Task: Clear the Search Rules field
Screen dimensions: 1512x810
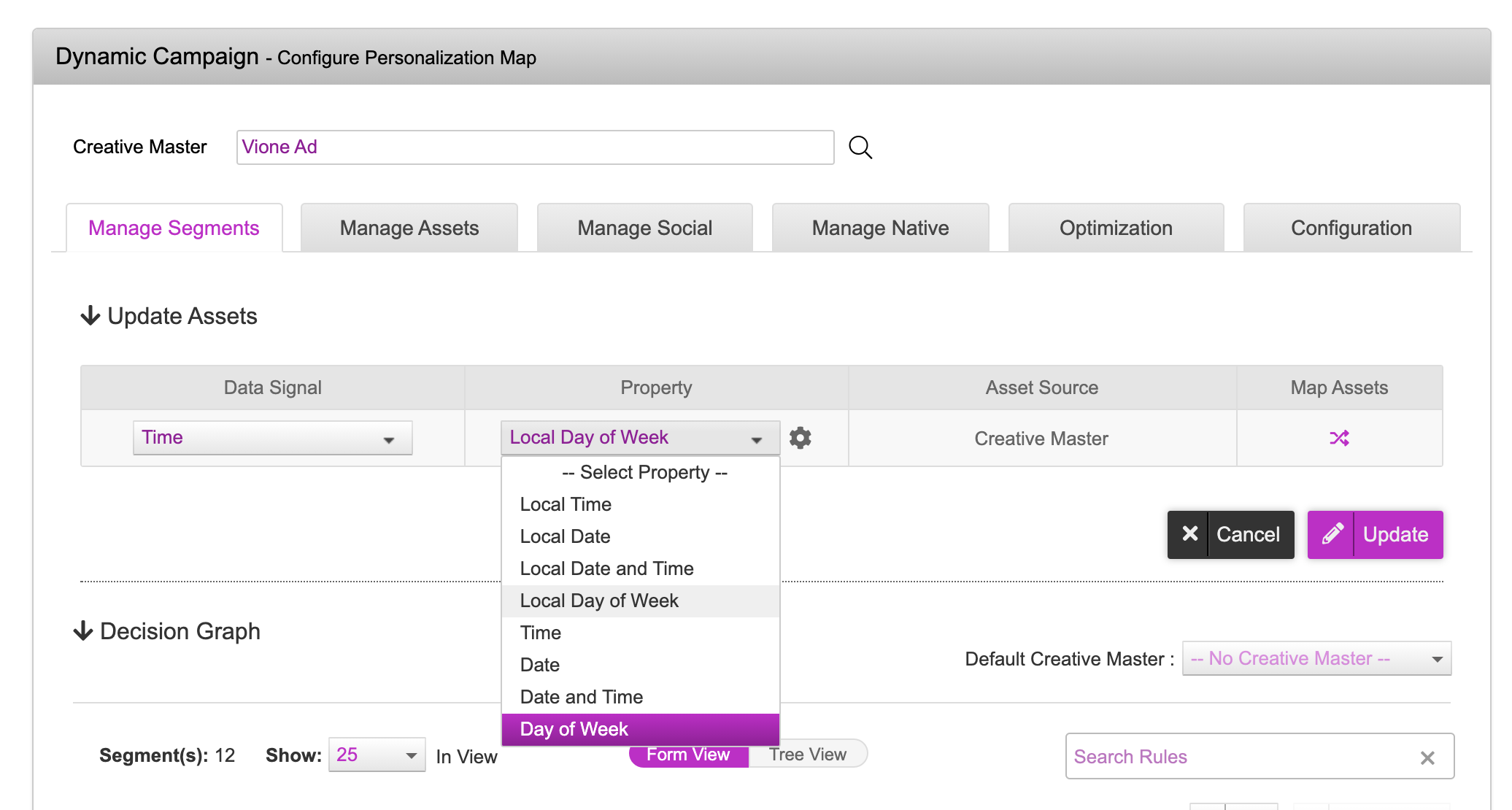Action: [1427, 757]
